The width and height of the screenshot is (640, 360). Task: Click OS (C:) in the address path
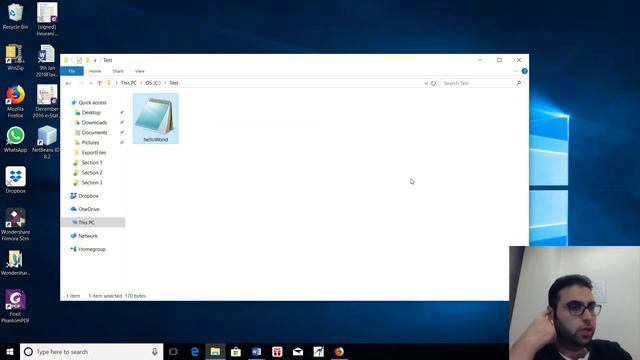[153, 83]
